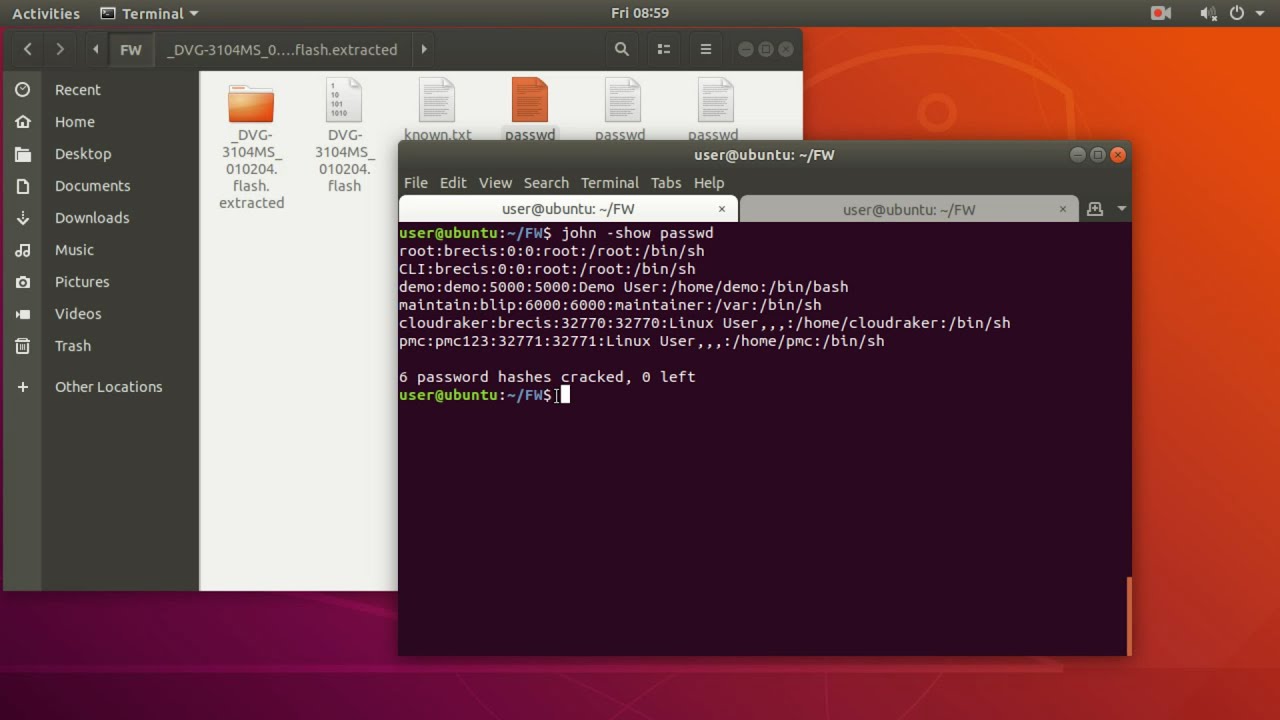The image size is (1280, 720).
Task: Select the known.txt file
Action: click(437, 101)
